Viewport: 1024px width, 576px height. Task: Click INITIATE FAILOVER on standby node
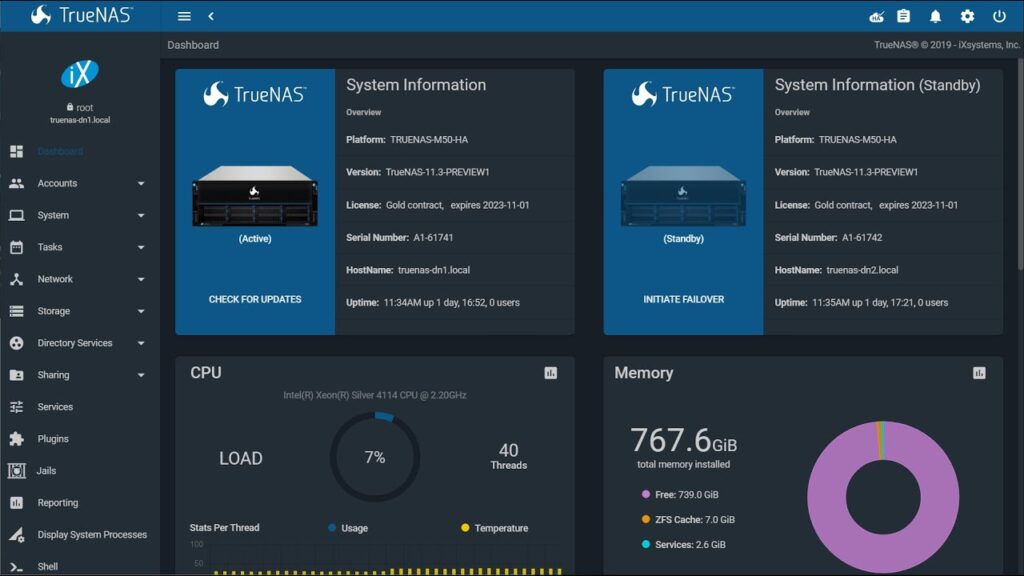pos(683,298)
